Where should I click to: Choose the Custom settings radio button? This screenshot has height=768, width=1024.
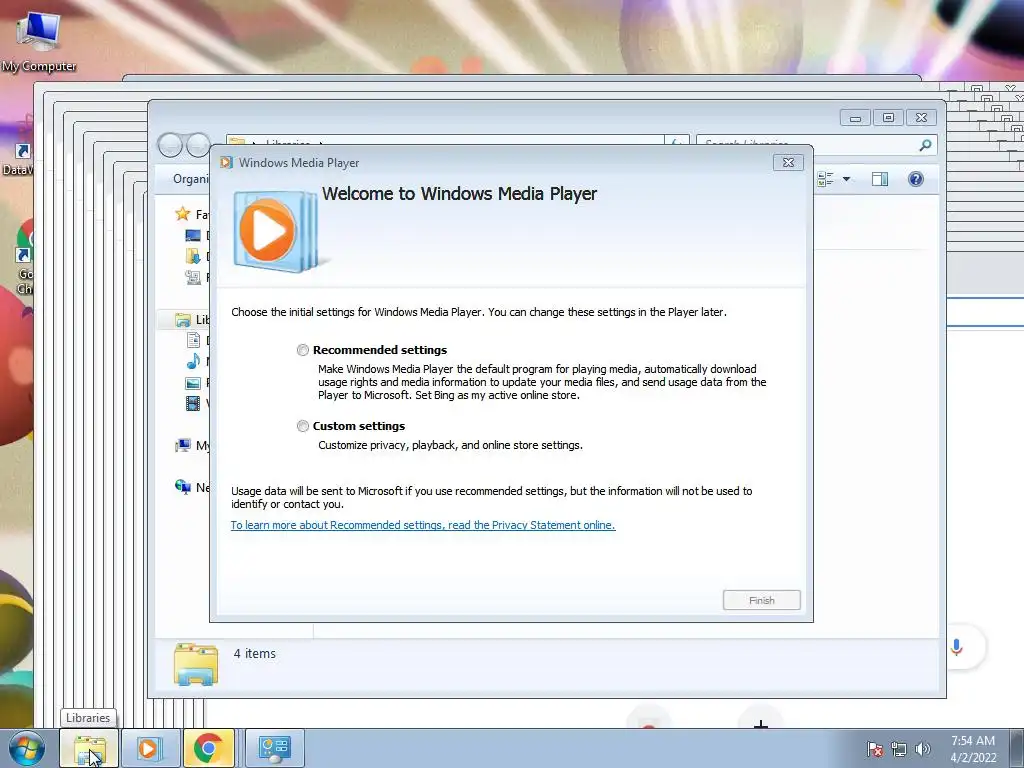[302, 426]
